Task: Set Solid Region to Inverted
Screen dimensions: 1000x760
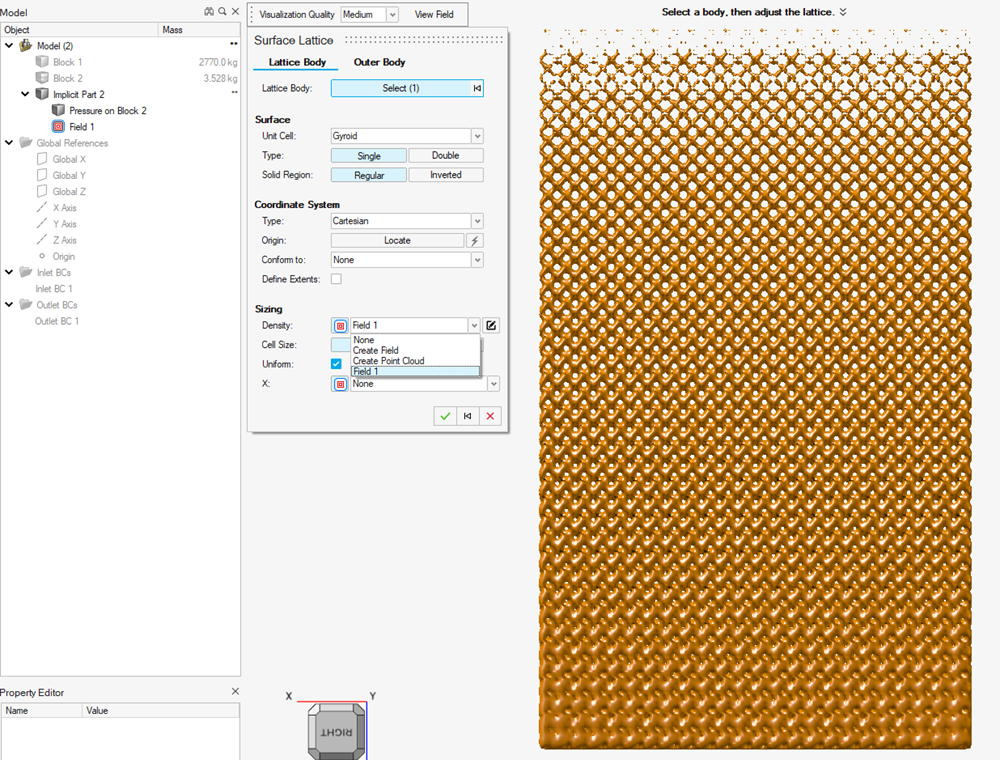Action: pos(445,175)
